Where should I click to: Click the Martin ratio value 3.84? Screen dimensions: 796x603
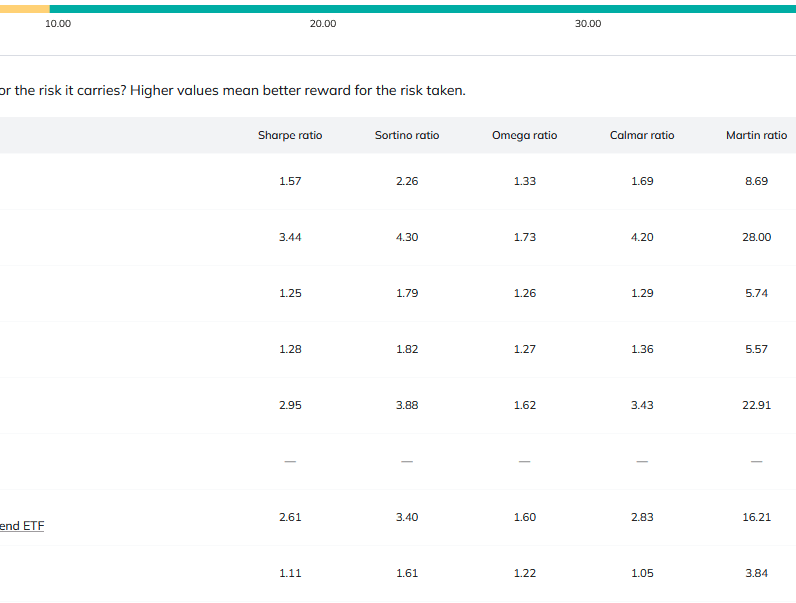[x=756, y=573]
